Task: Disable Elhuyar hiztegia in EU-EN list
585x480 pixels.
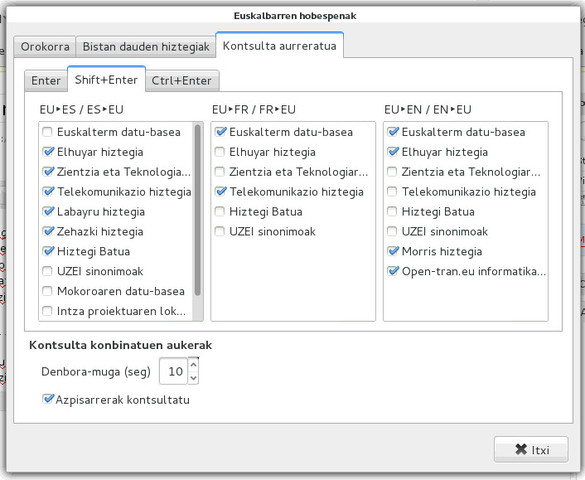Action: pos(392,152)
